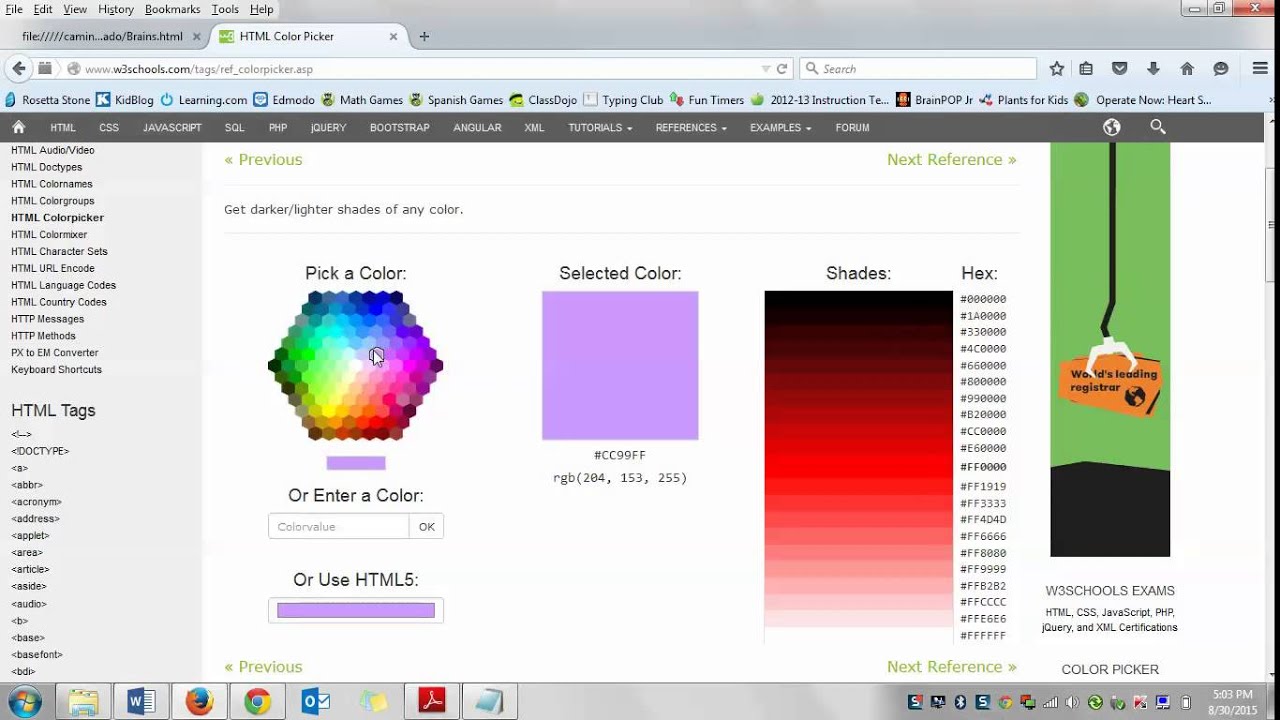Expand the EXAMPLES dropdown menu
The width and height of the screenshot is (1280, 720).
(x=780, y=128)
